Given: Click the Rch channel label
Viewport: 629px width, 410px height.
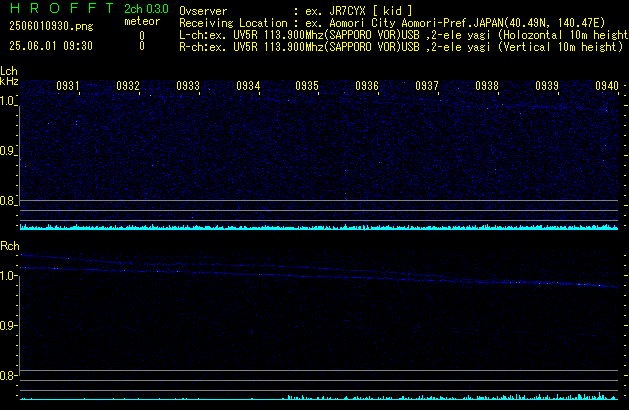Looking at the screenshot, I should tap(10, 246).
